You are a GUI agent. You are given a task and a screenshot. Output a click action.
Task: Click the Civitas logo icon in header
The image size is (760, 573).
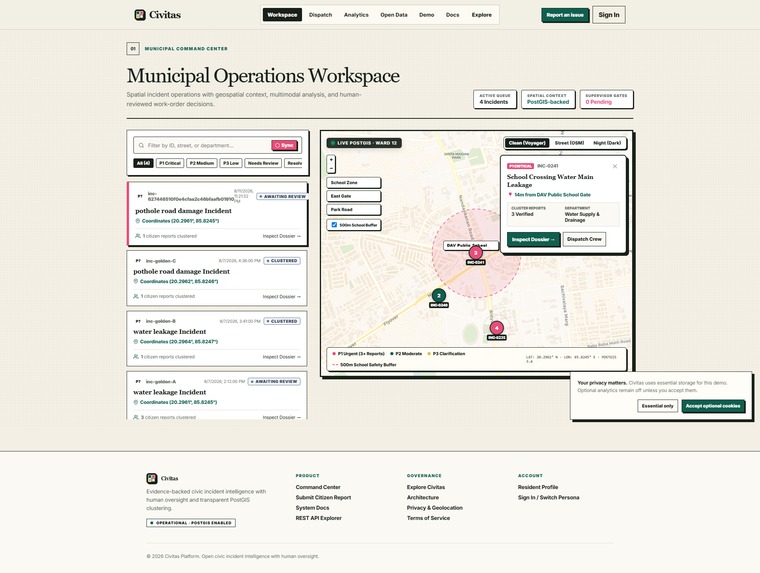point(140,15)
